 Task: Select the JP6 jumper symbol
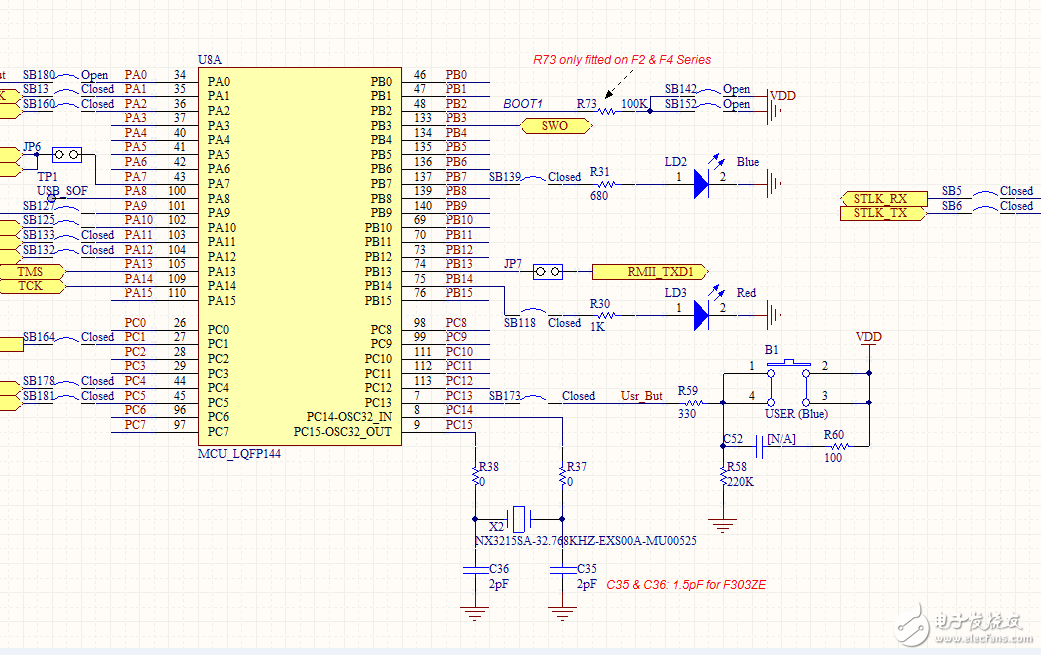click(x=67, y=154)
